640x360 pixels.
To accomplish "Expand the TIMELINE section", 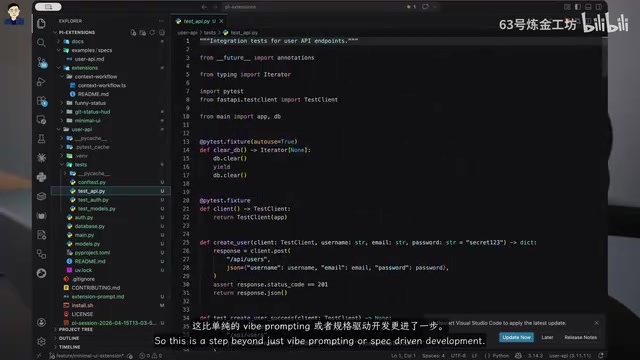I will coord(110,347).
